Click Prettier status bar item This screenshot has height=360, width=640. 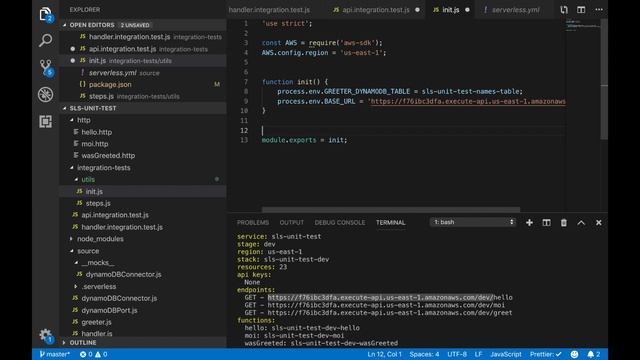pyautogui.click(x=546, y=354)
